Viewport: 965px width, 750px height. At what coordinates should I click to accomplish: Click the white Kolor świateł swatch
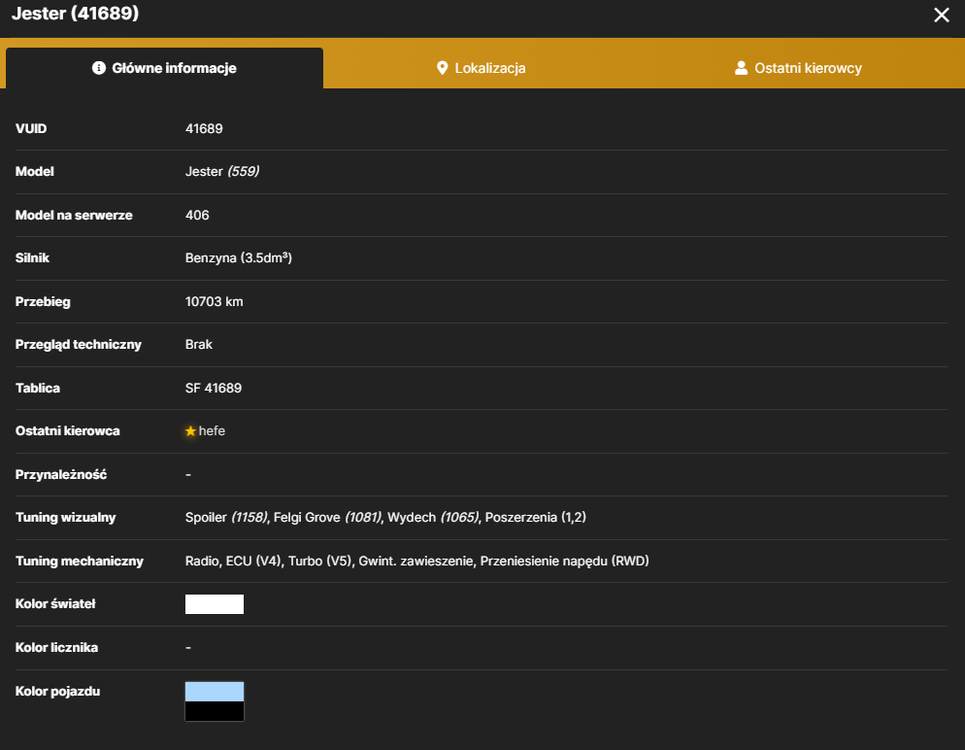coord(214,604)
